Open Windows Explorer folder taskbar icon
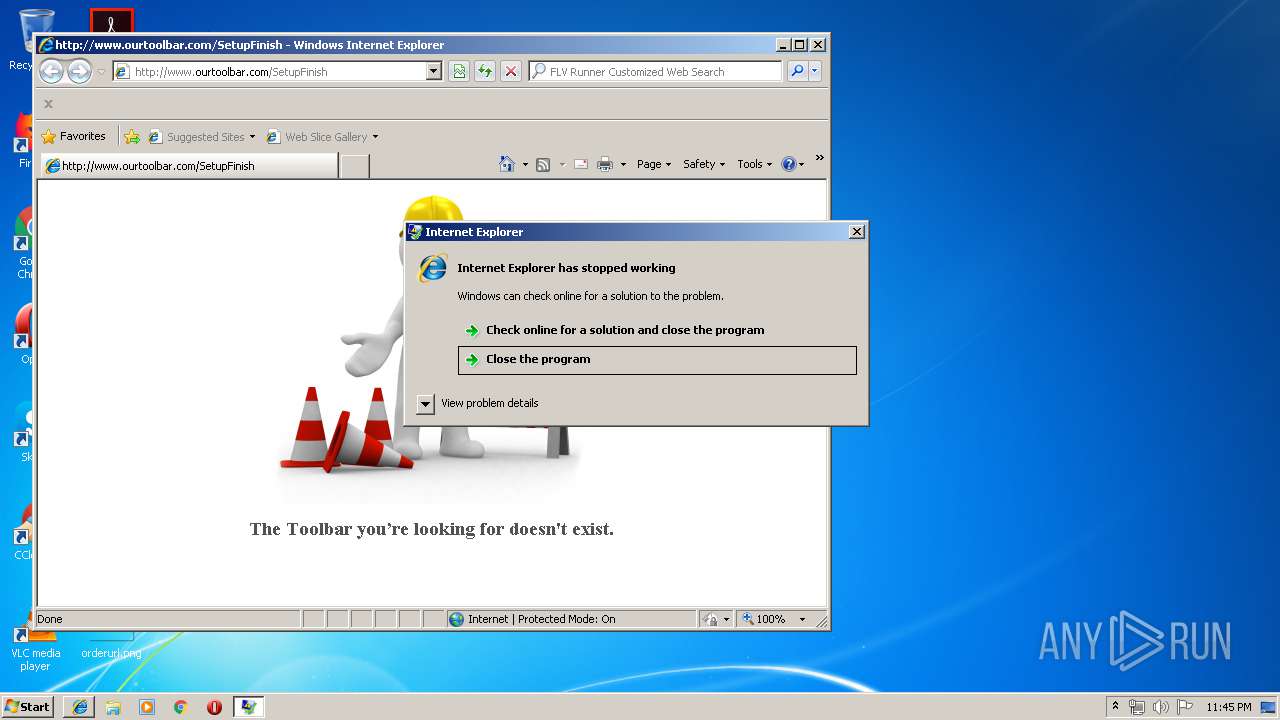Viewport: 1280px width, 720px height. point(113,706)
